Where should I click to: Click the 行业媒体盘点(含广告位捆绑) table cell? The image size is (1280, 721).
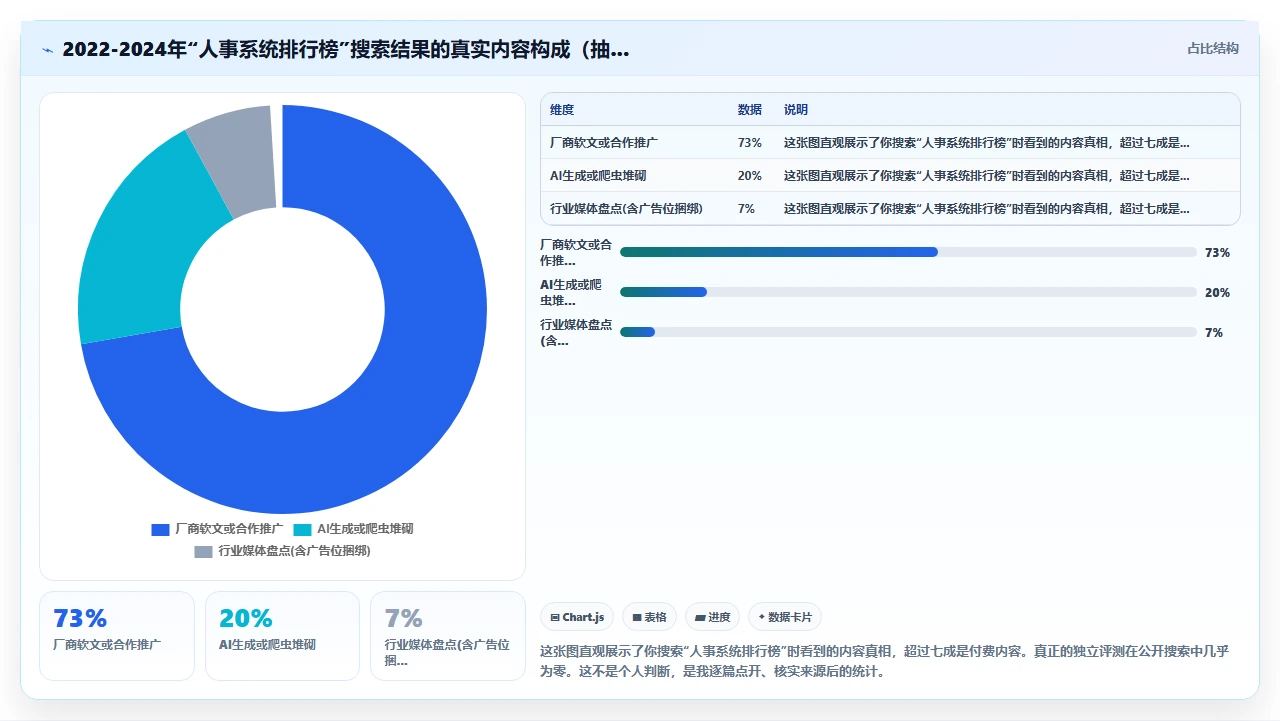tap(626, 209)
